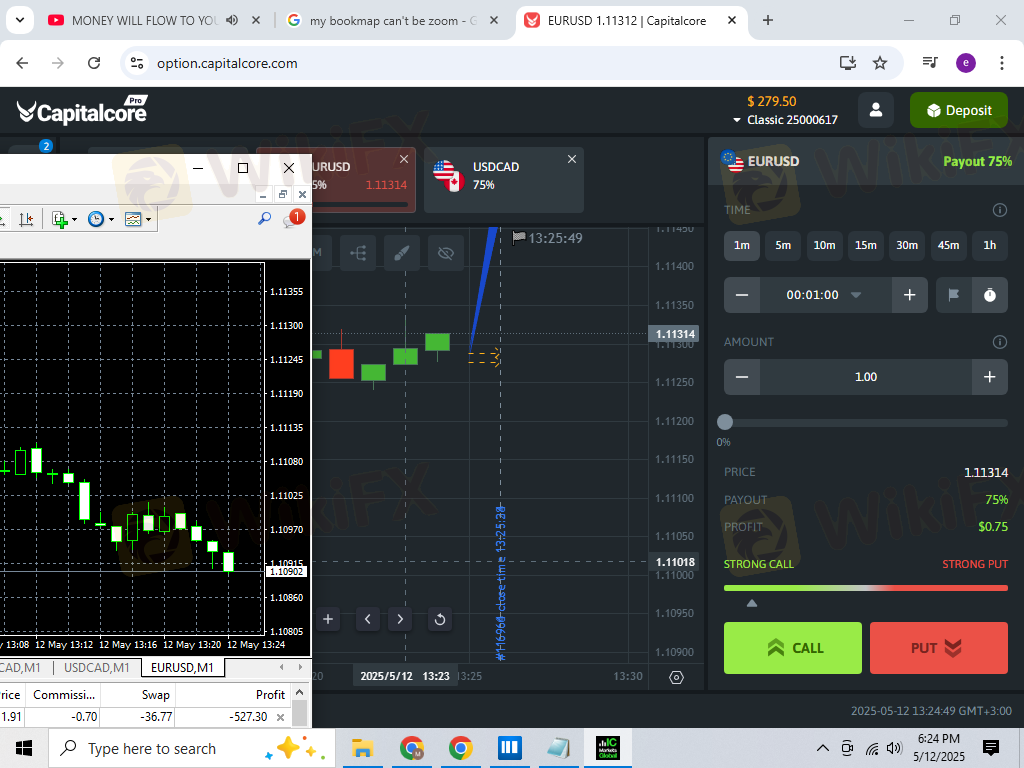Increase amount with the plus stepper
This screenshot has height=768, width=1024.
point(989,377)
